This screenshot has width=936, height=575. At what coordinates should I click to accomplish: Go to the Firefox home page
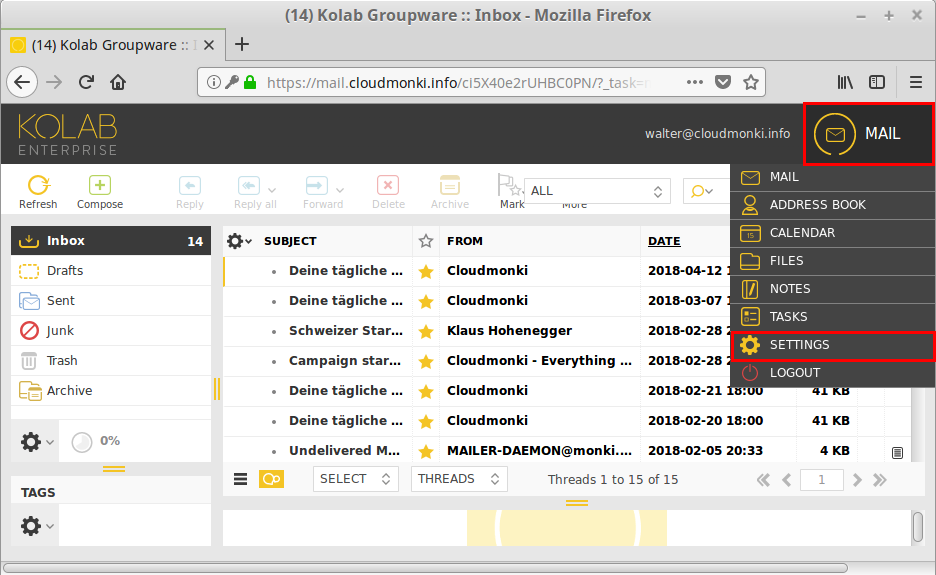118,82
